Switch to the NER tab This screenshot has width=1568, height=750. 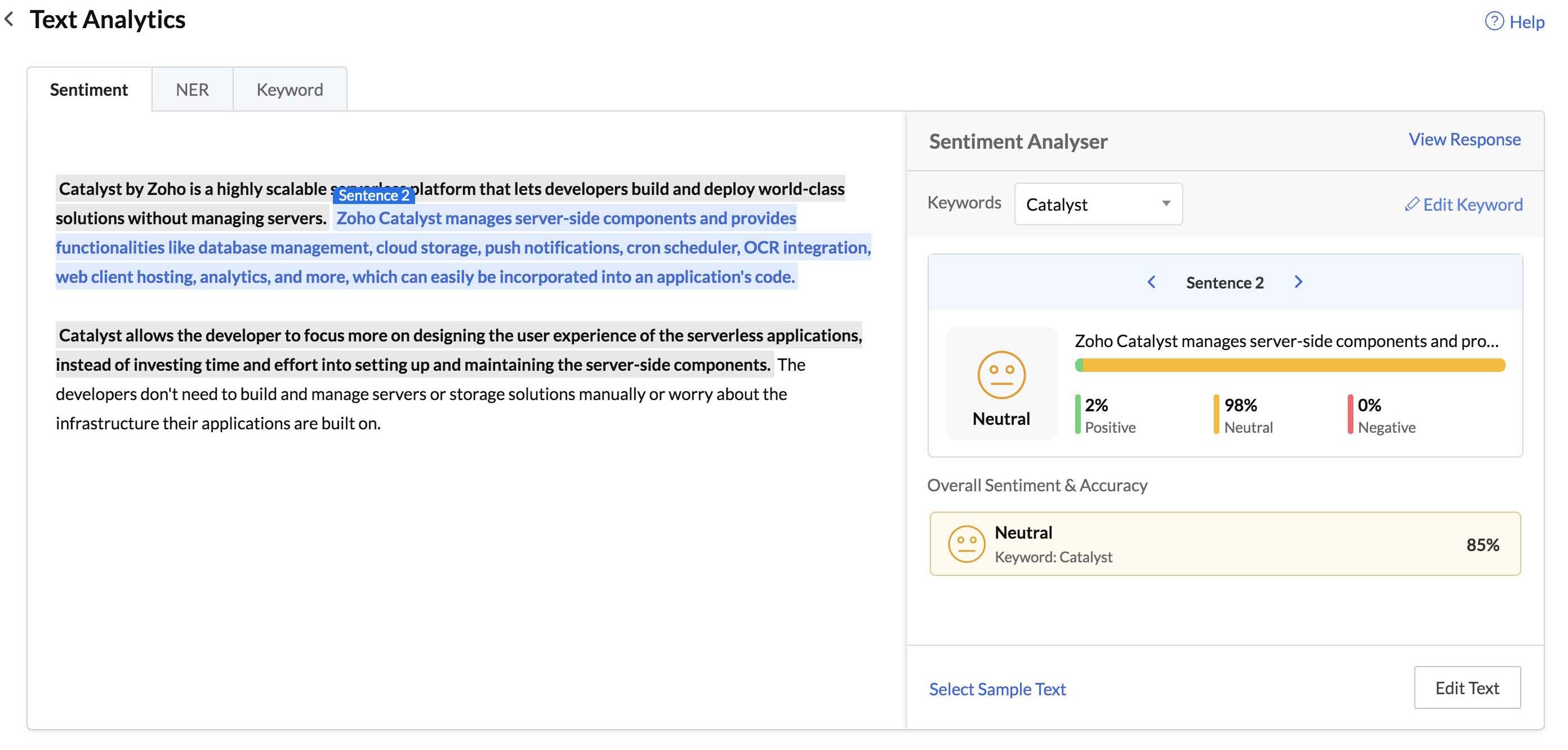[x=192, y=89]
